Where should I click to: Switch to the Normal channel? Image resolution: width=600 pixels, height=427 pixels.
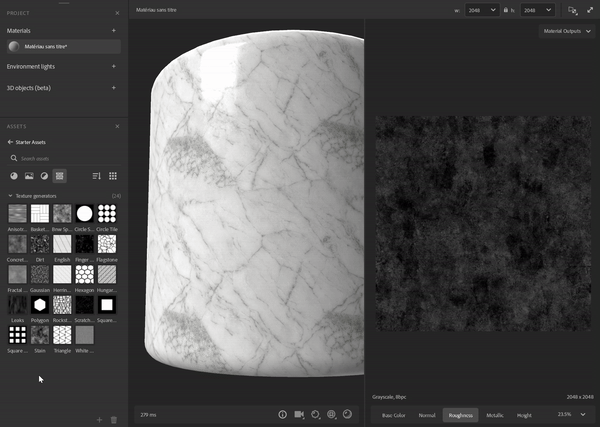pyautogui.click(x=427, y=415)
